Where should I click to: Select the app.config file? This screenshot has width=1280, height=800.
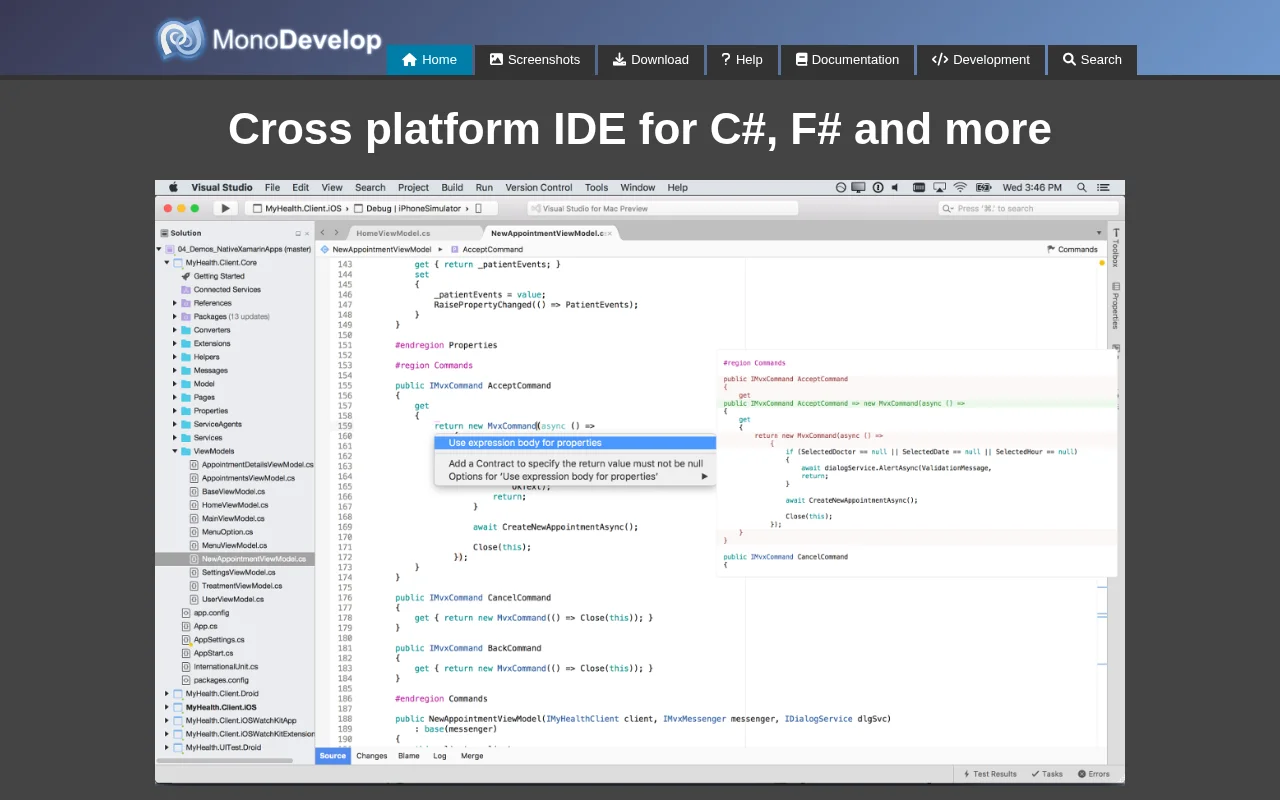coord(205,612)
